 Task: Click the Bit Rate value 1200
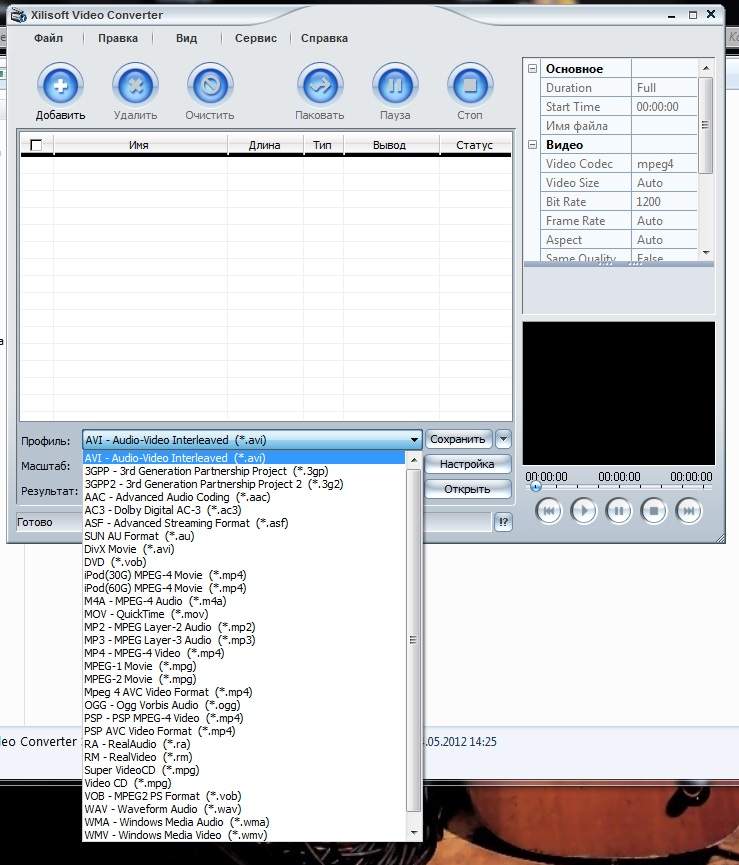[664, 202]
